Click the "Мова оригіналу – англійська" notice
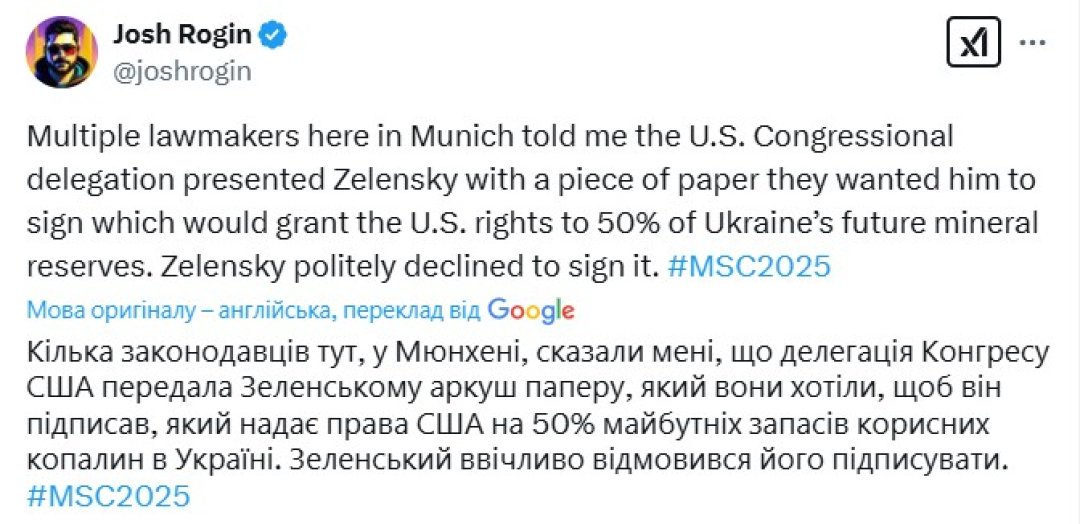This screenshot has width=1088, height=524. click(x=176, y=311)
